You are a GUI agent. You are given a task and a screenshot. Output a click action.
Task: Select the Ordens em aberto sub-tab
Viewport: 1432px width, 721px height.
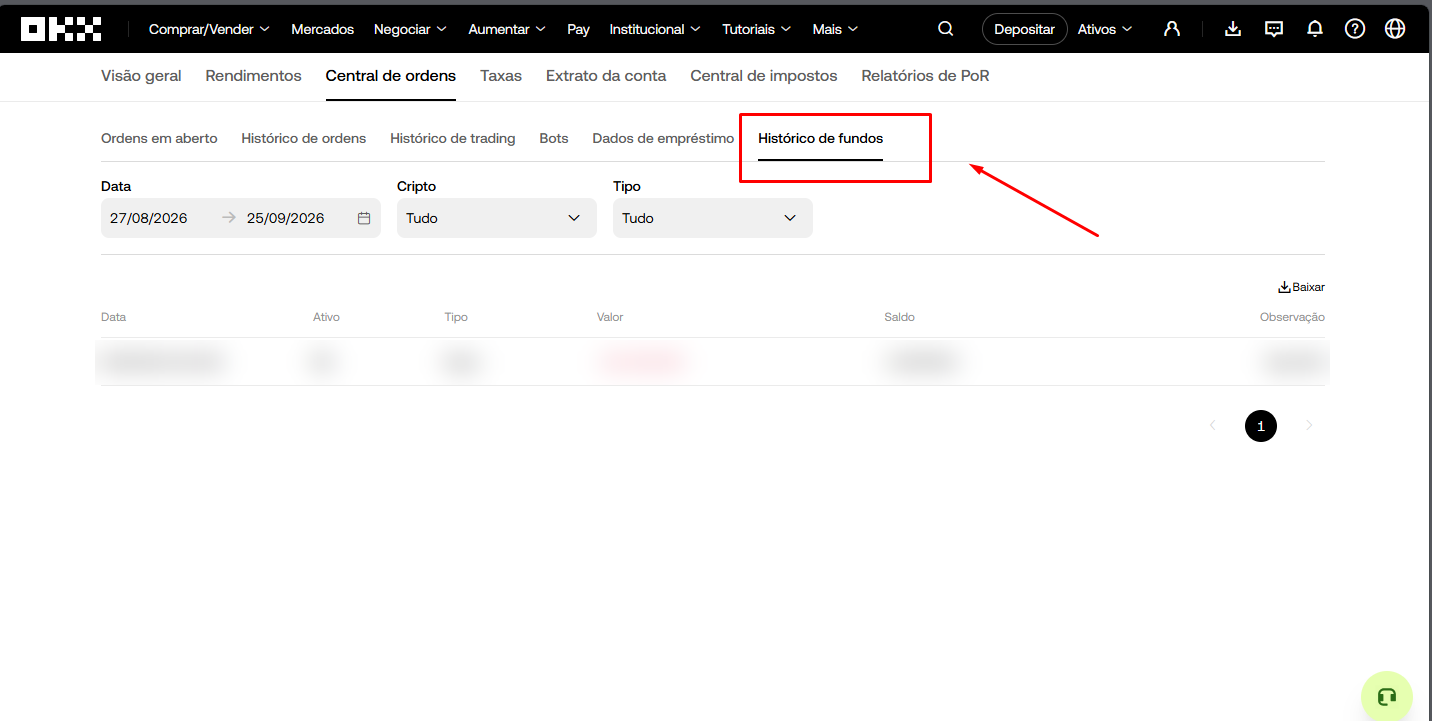(159, 138)
